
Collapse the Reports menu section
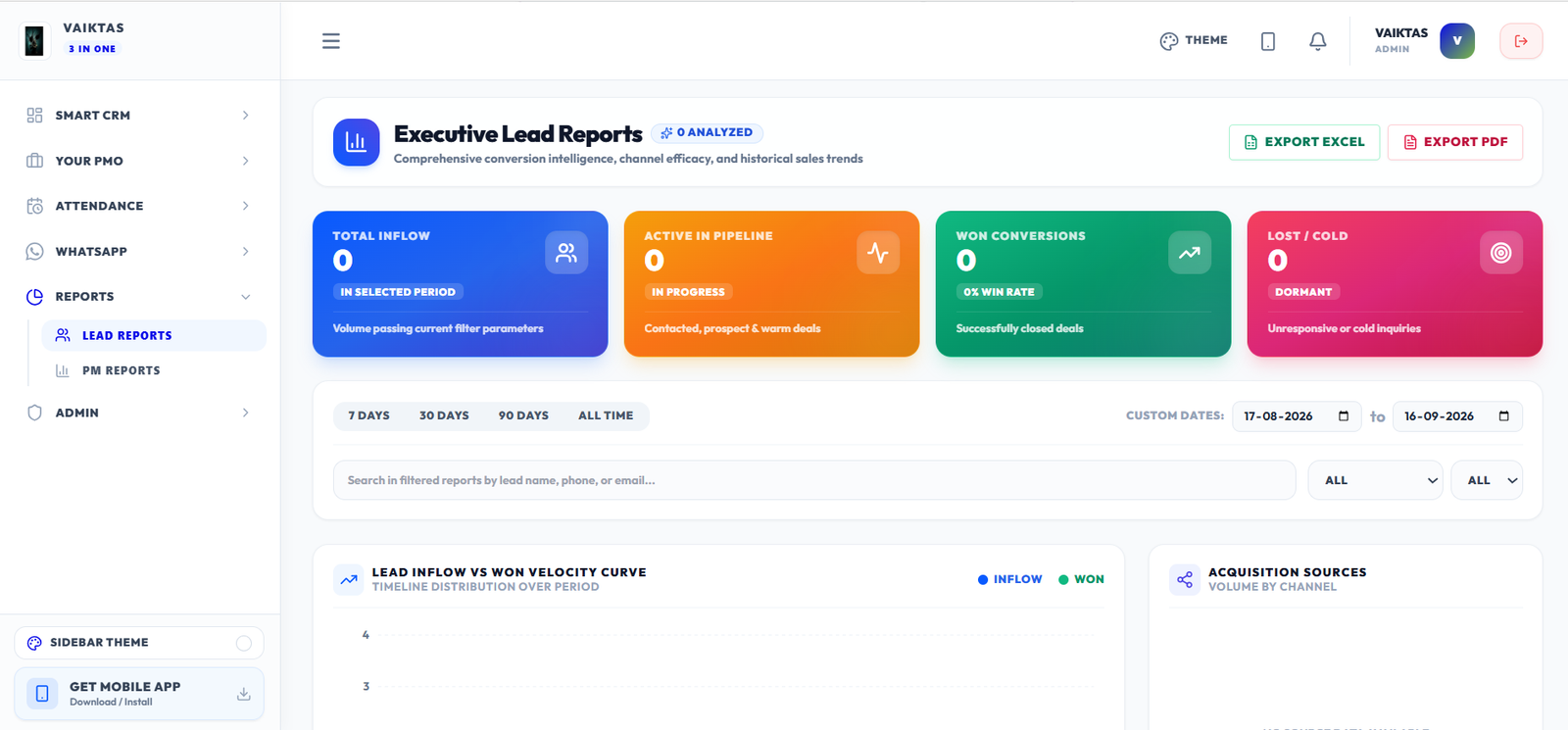click(x=140, y=297)
